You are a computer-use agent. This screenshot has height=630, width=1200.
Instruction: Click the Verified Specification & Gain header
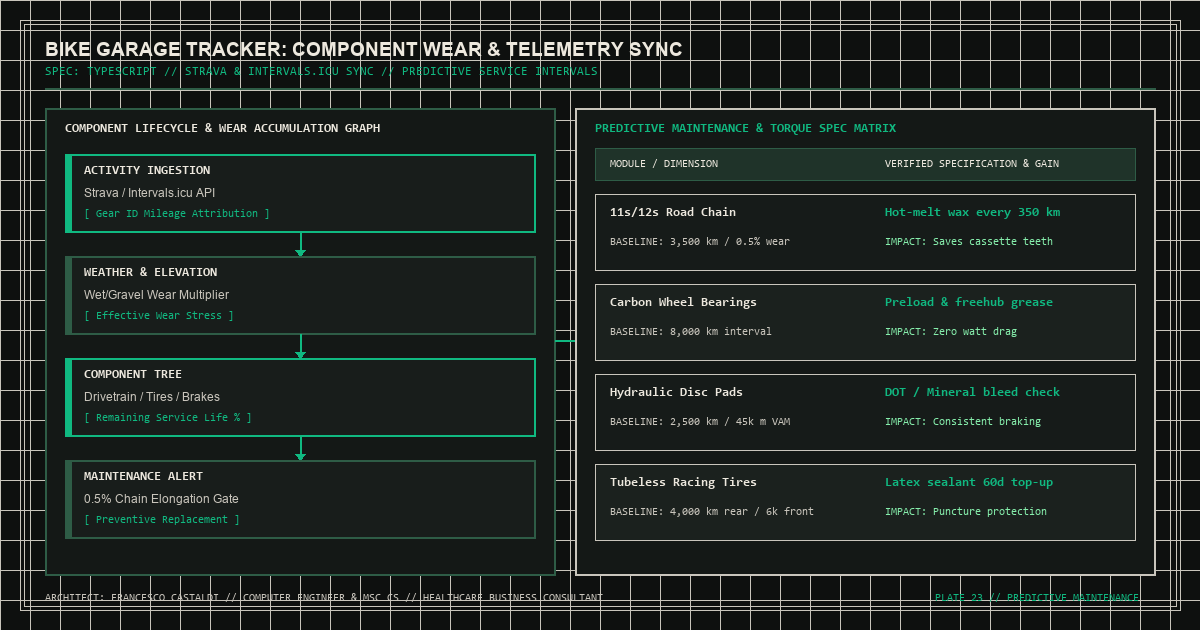tap(972, 164)
